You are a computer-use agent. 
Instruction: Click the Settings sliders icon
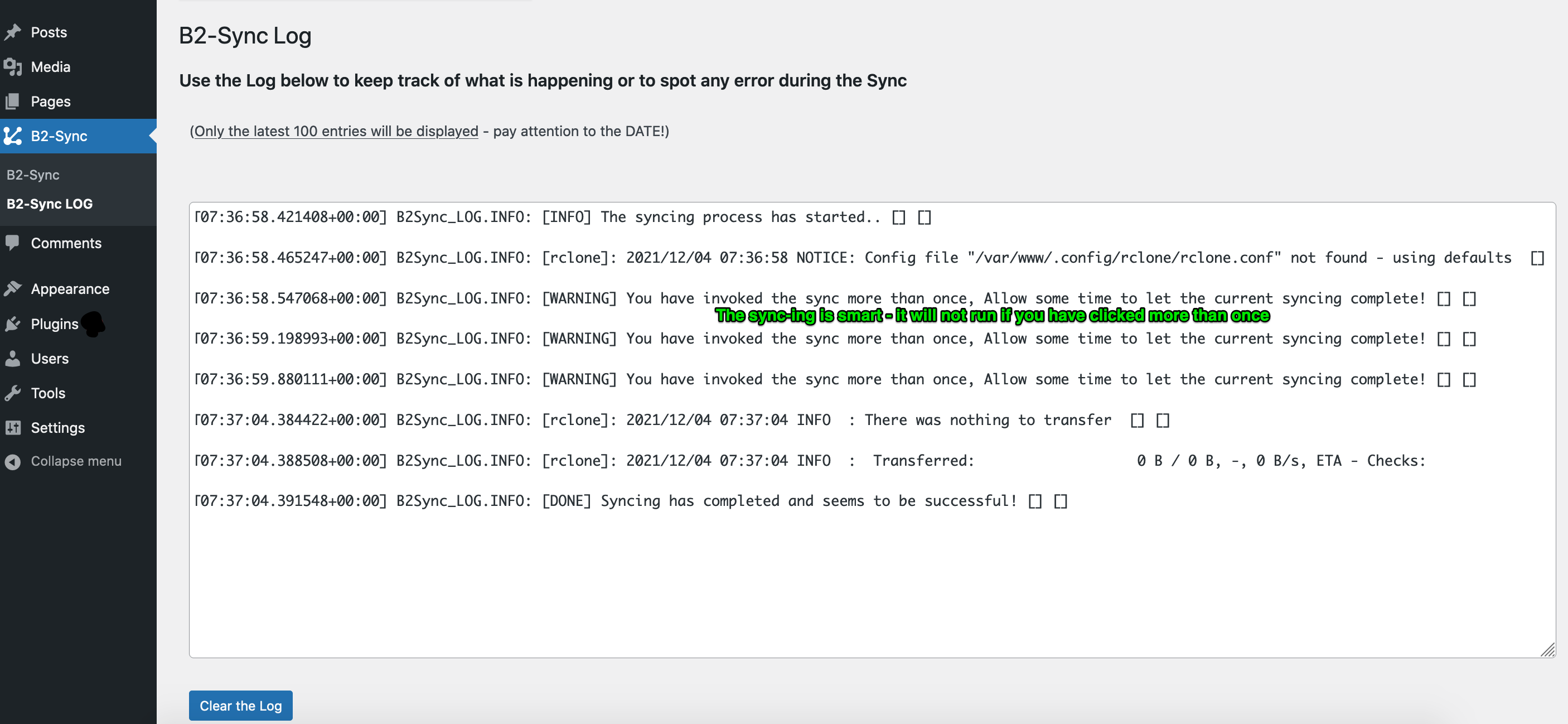13,428
